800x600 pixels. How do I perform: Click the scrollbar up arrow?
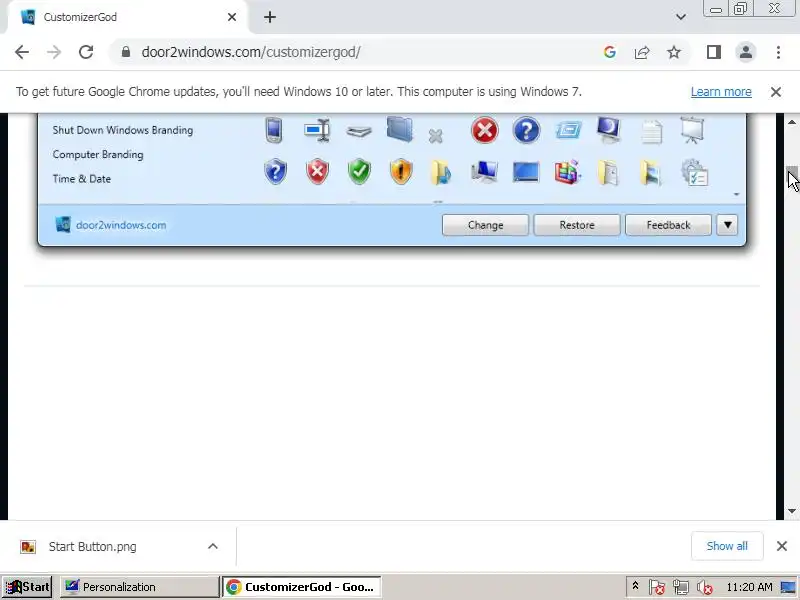tap(792, 122)
